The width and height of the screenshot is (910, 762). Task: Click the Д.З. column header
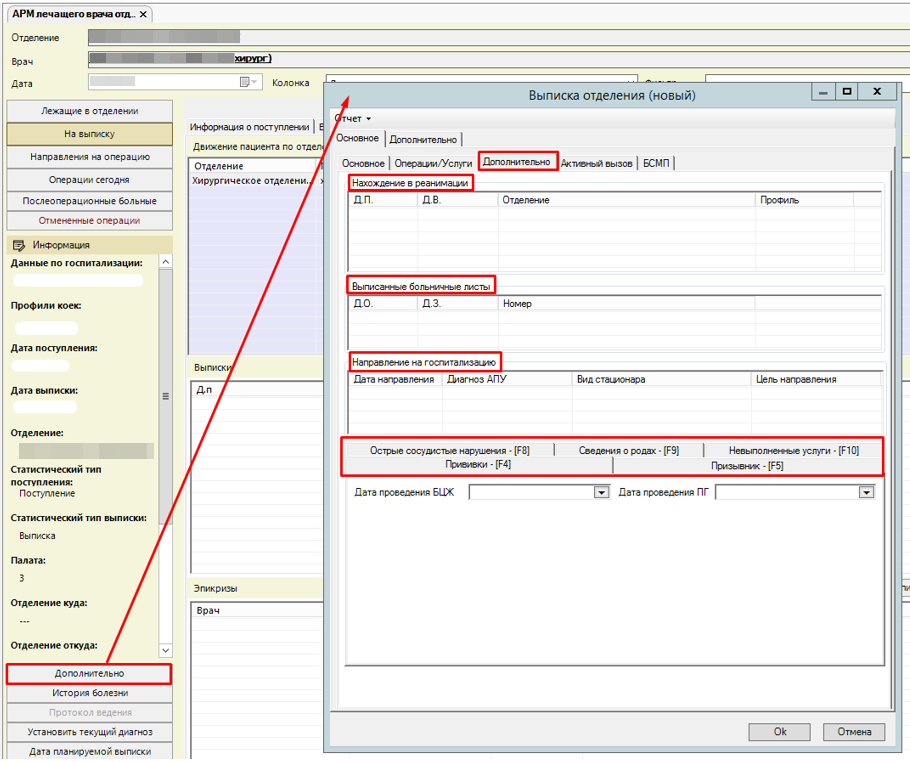[x=458, y=304]
